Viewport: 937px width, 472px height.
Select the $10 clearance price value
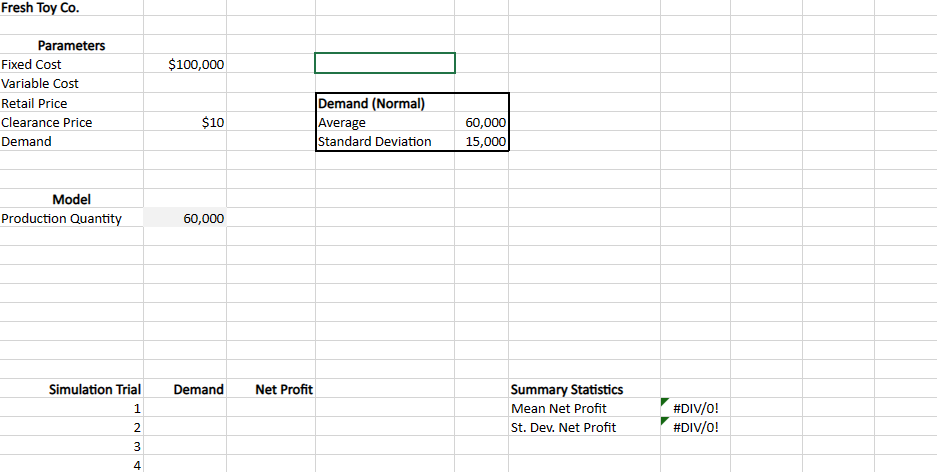[185, 122]
